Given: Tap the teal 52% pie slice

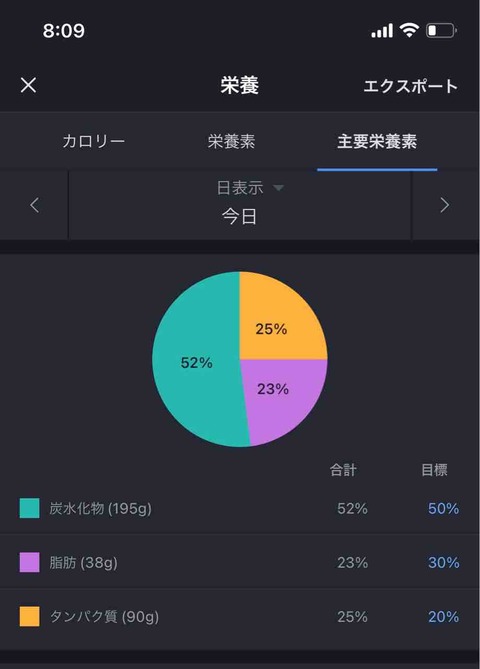Looking at the screenshot, I should pos(196,363).
